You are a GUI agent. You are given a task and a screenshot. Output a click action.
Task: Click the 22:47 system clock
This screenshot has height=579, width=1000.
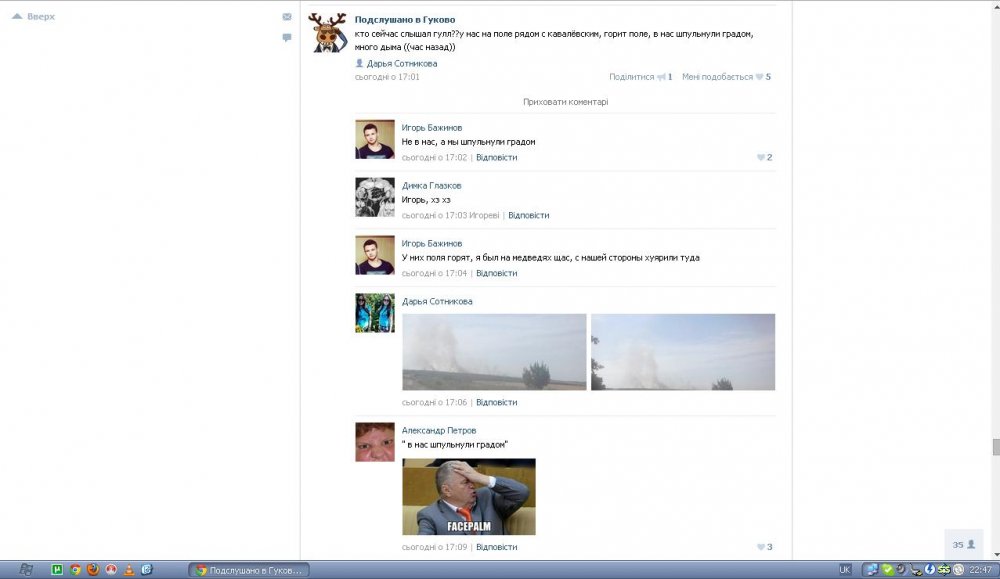(980, 570)
